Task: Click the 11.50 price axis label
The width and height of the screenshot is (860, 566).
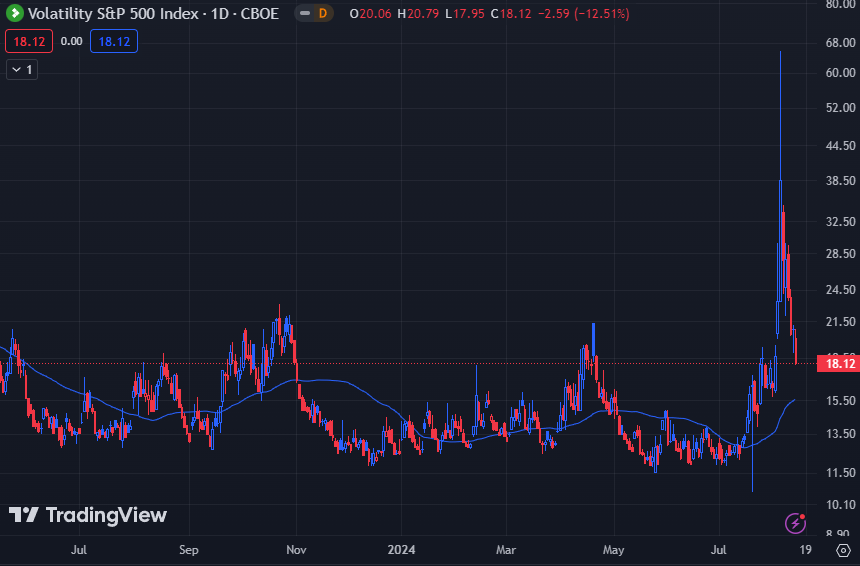Action: coord(841,472)
